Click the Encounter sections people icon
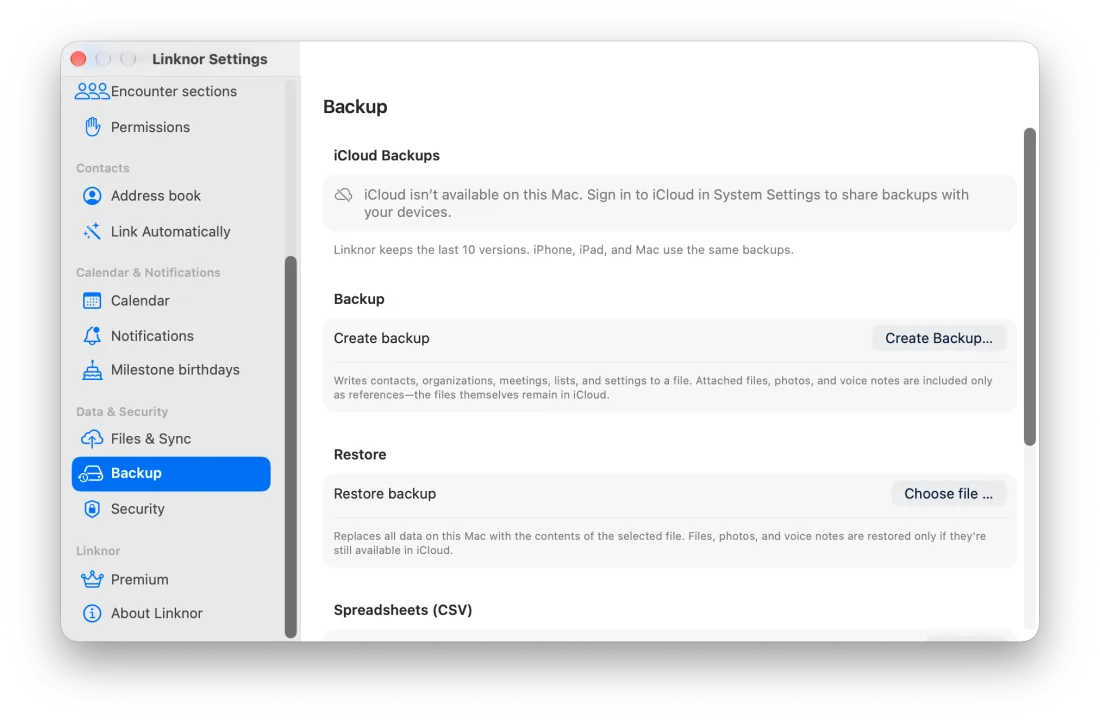Screen dimensions: 1100x722 pyautogui.click(x=92, y=91)
